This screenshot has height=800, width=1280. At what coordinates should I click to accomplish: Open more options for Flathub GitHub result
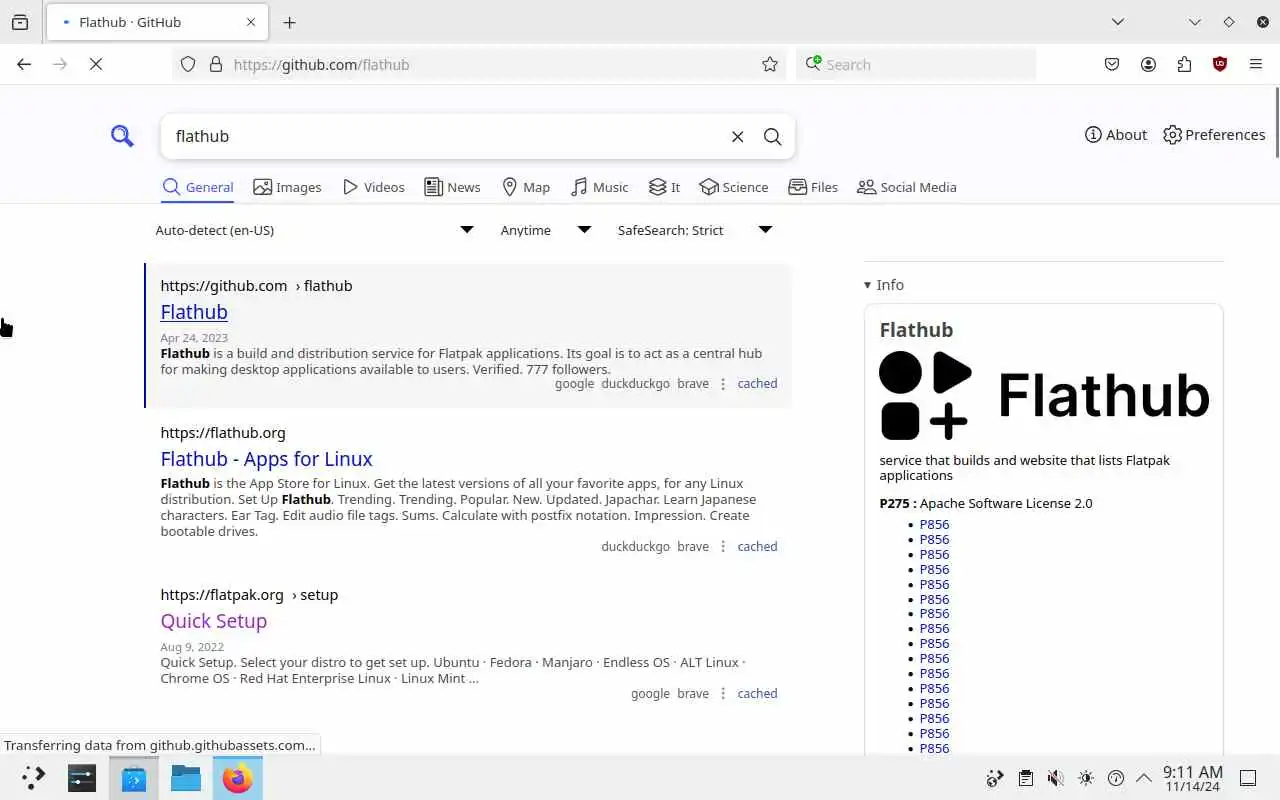(x=723, y=383)
